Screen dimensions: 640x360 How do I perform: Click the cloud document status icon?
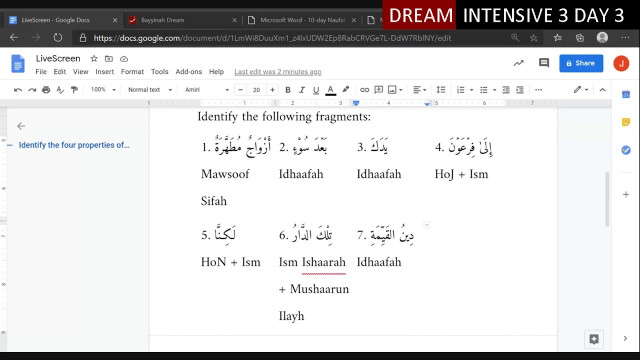[x=124, y=59]
